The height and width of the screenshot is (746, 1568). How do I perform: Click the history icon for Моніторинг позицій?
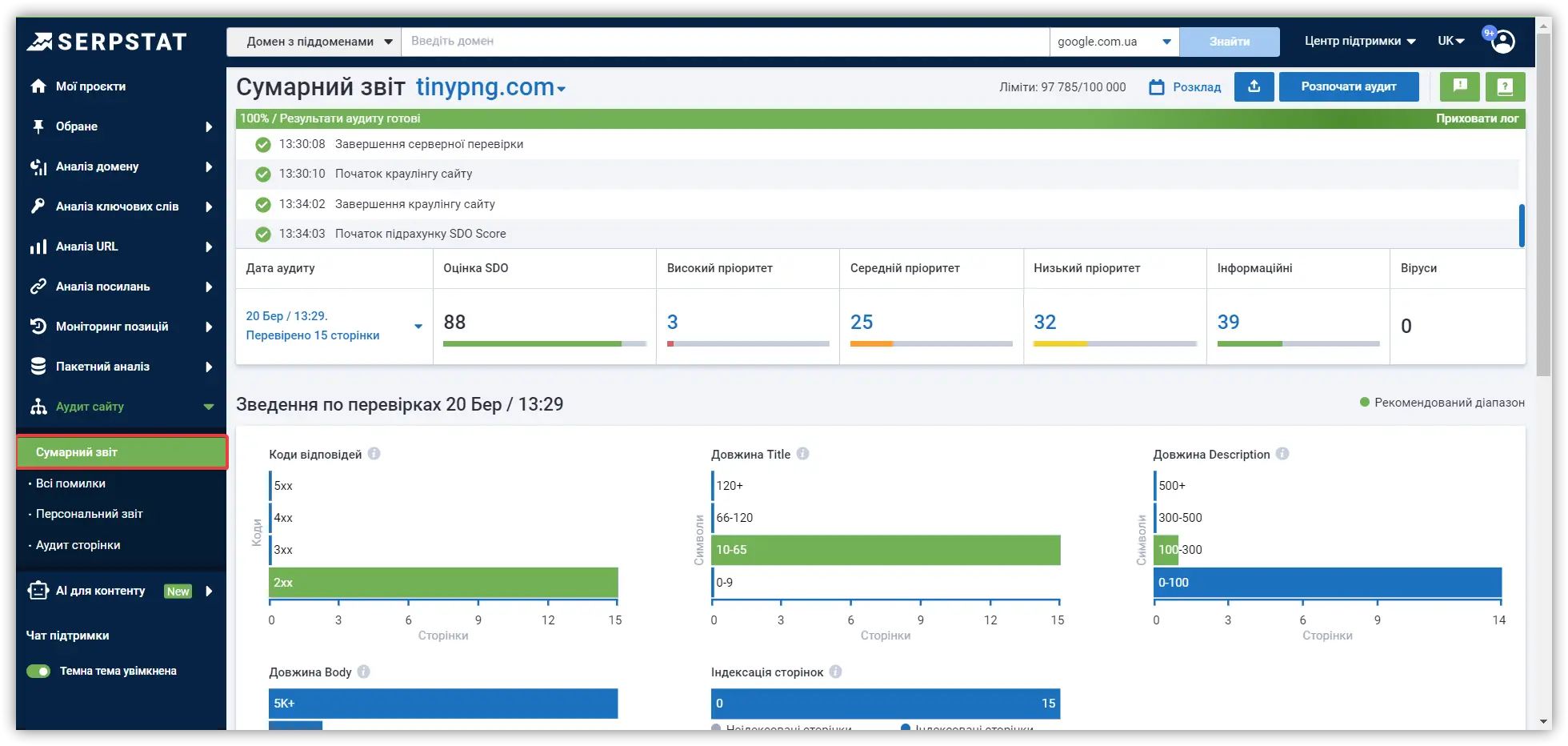[38, 327]
